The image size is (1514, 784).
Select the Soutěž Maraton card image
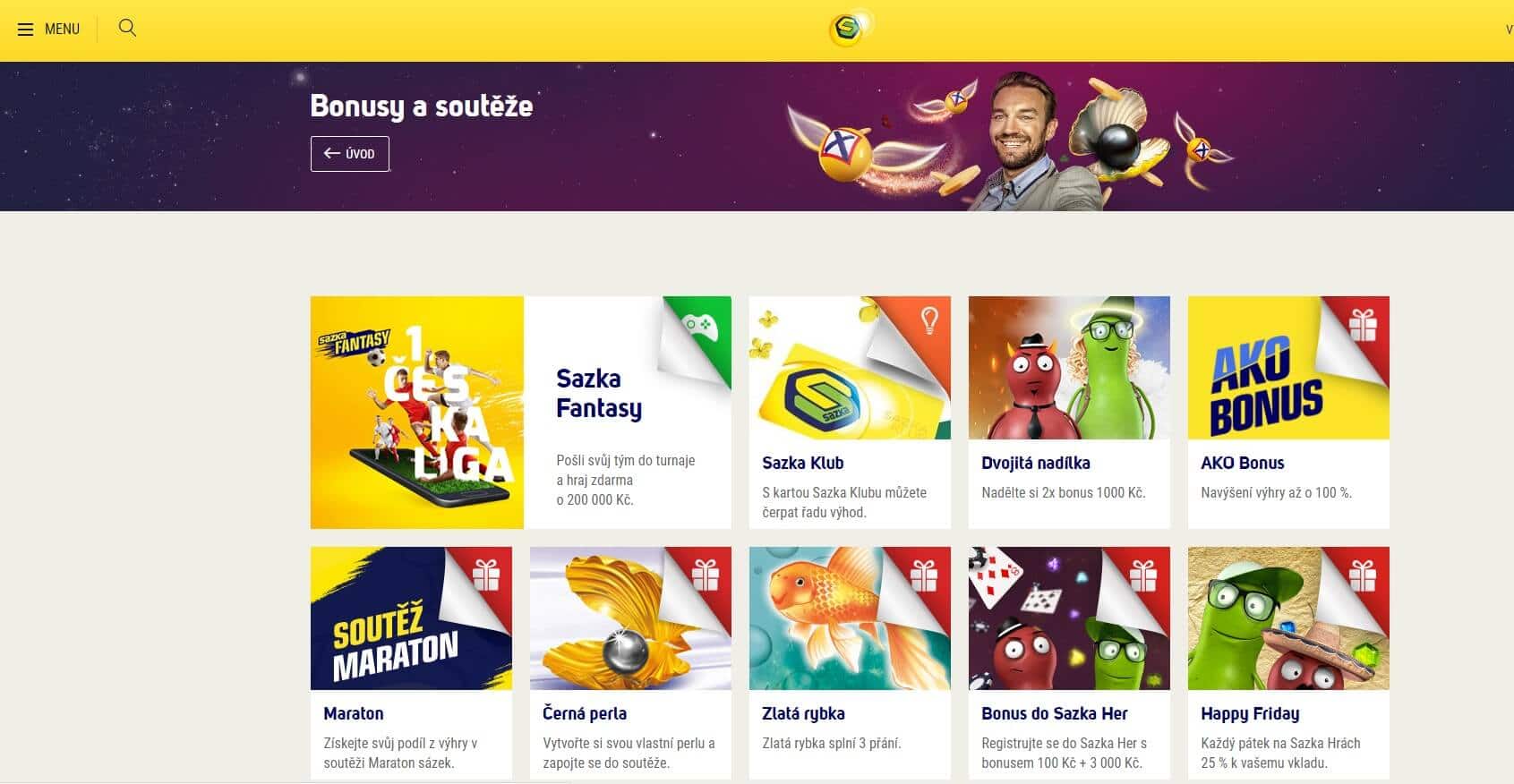pos(411,618)
